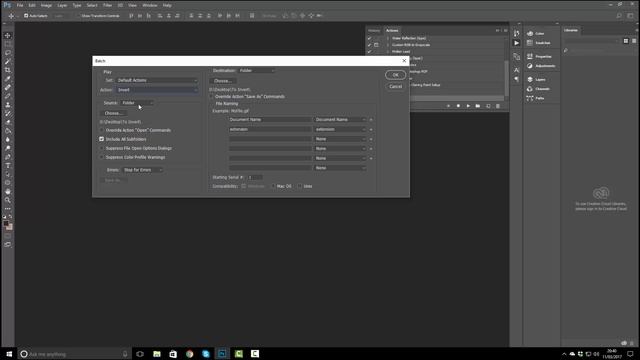Image resolution: width=640 pixels, height=360 pixels.
Task: Switch to the History tab
Action: [x=374, y=31]
